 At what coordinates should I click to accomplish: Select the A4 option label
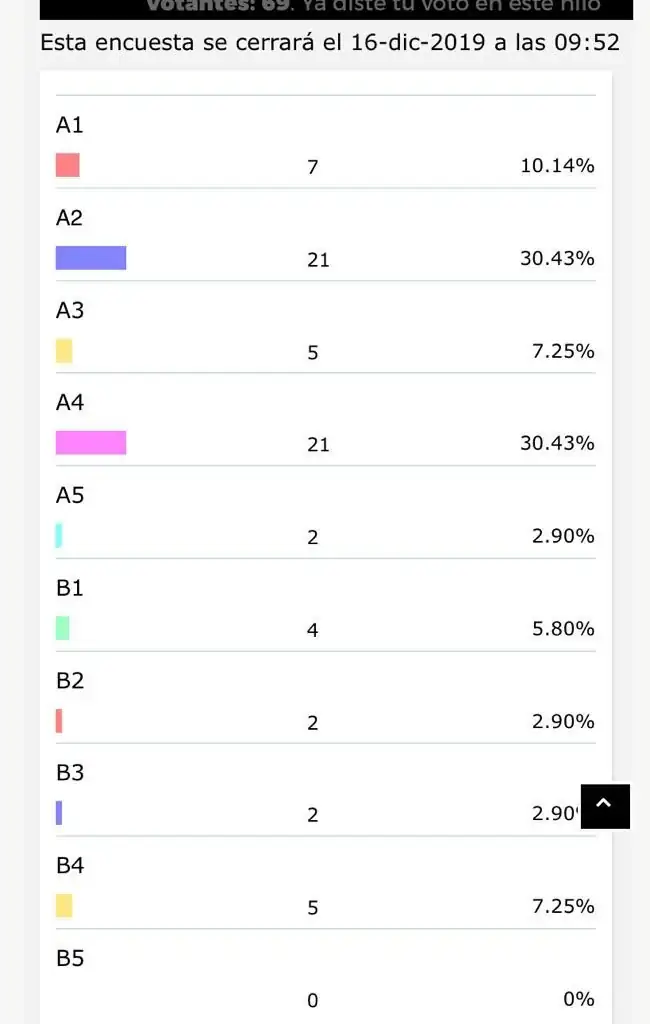tap(70, 402)
